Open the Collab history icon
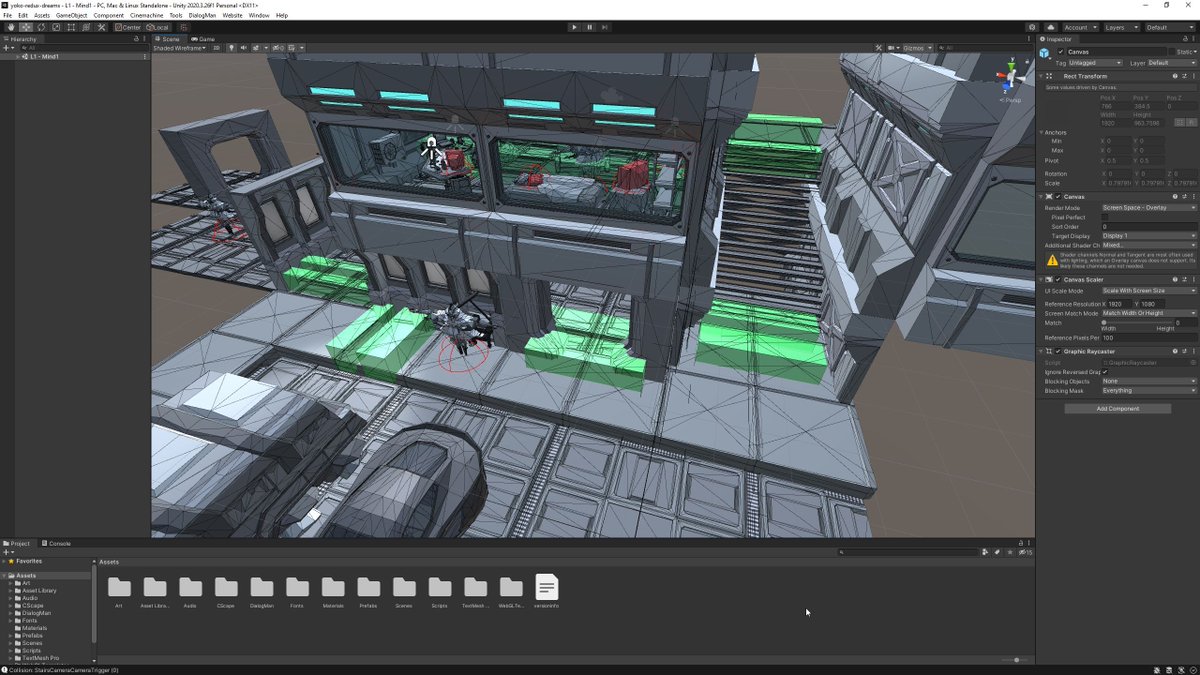The image size is (1200, 675). coord(1032,27)
